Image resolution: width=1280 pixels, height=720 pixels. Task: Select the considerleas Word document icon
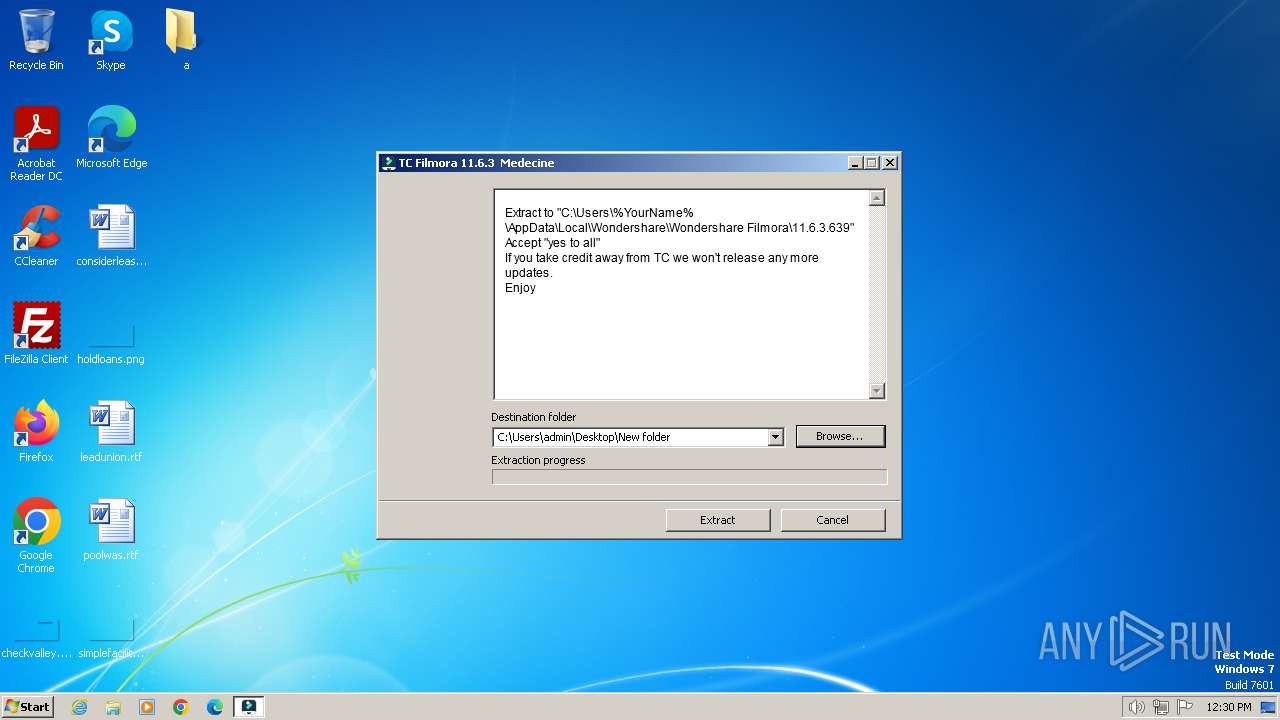[x=111, y=236]
